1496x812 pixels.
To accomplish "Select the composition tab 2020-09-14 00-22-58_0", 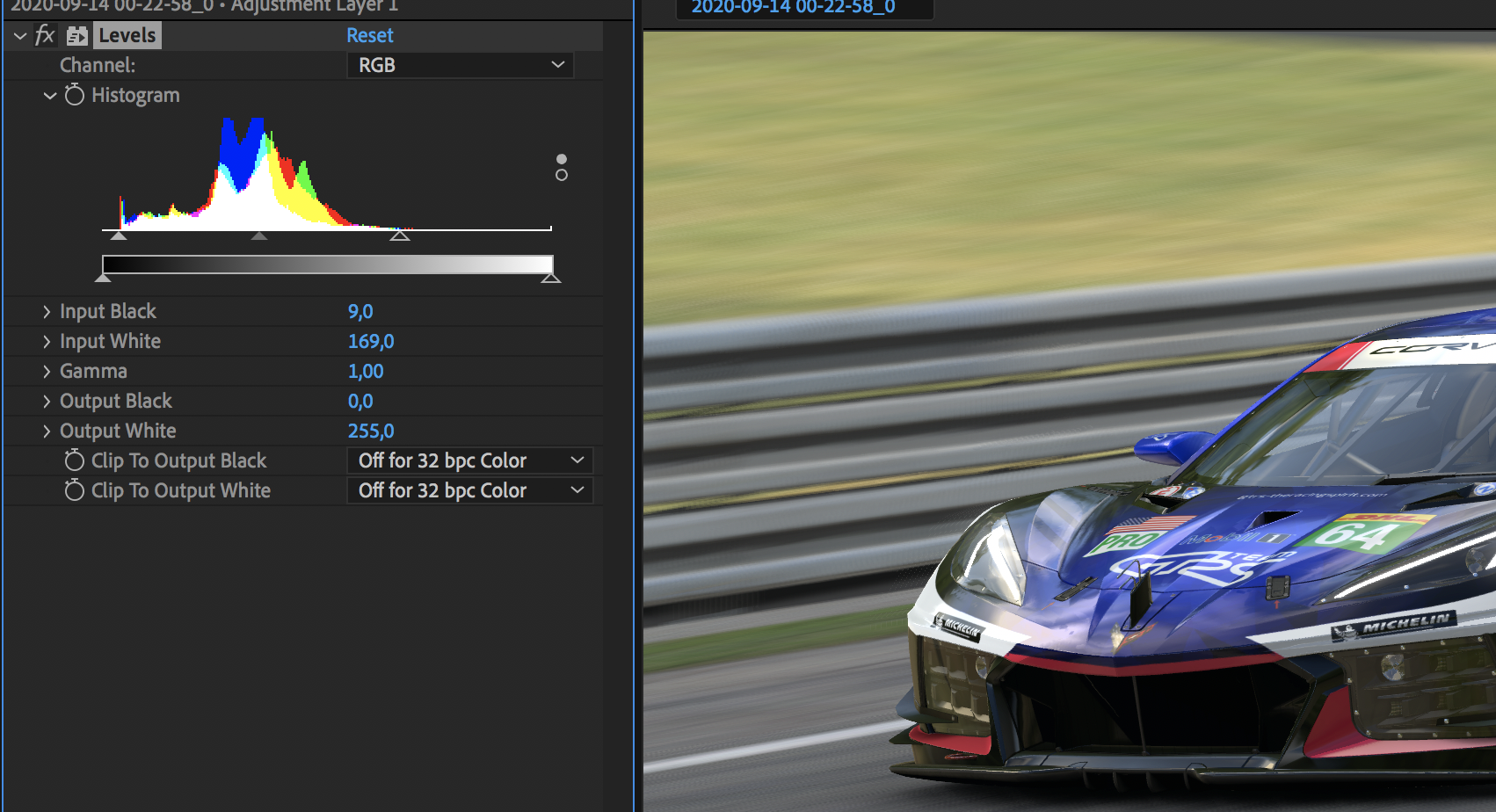I will [x=794, y=8].
